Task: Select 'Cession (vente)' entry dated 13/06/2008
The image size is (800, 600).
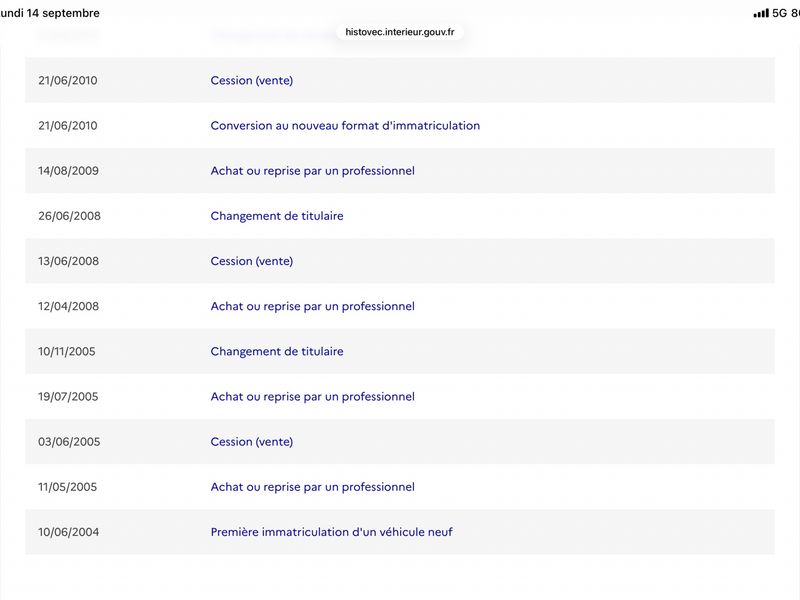Action: pyautogui.click(x=252, y=261)
